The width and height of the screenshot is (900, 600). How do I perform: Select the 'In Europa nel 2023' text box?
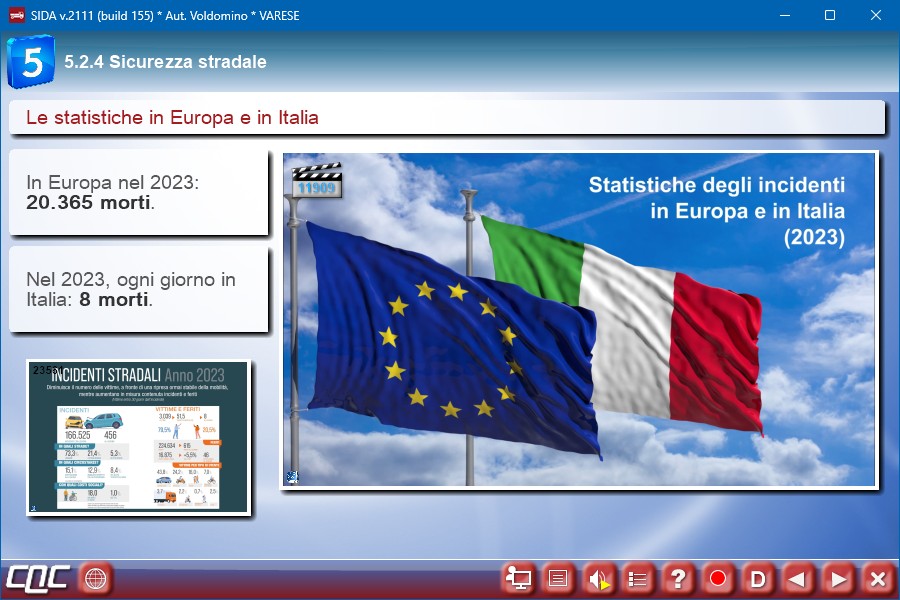(x=138, y=192)
